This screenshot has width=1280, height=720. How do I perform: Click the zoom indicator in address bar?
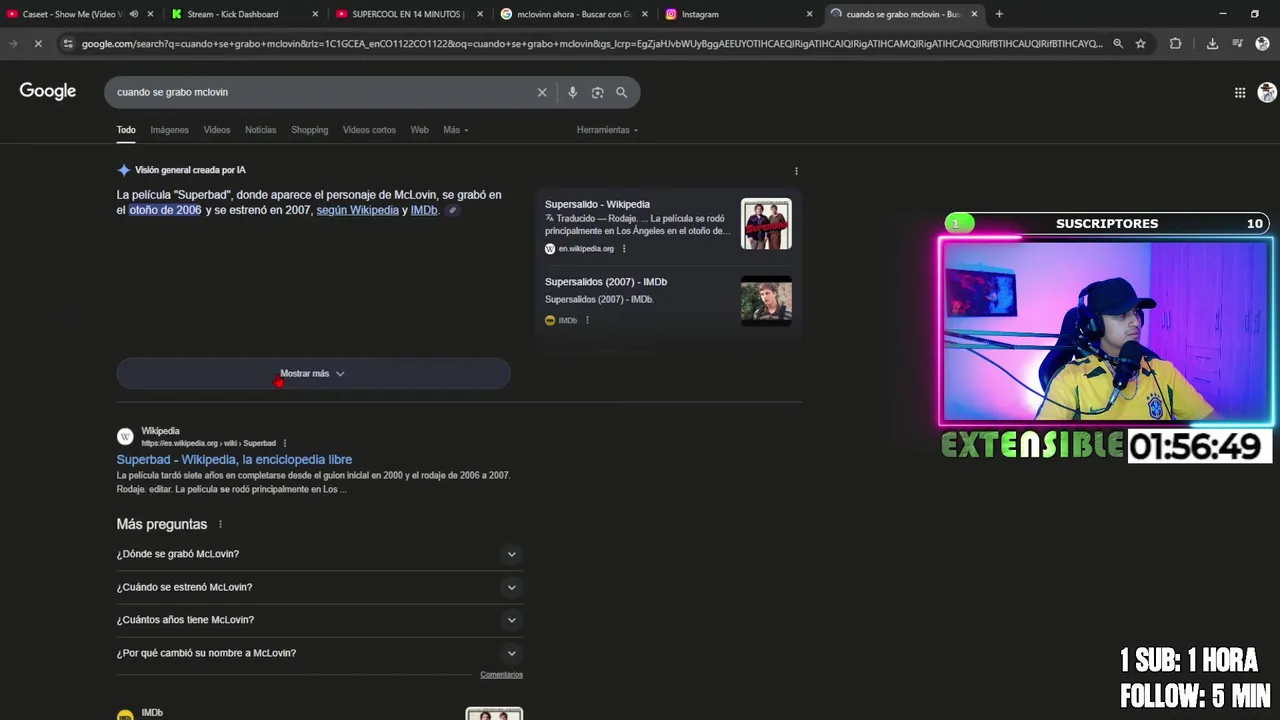coord(1118,44)
